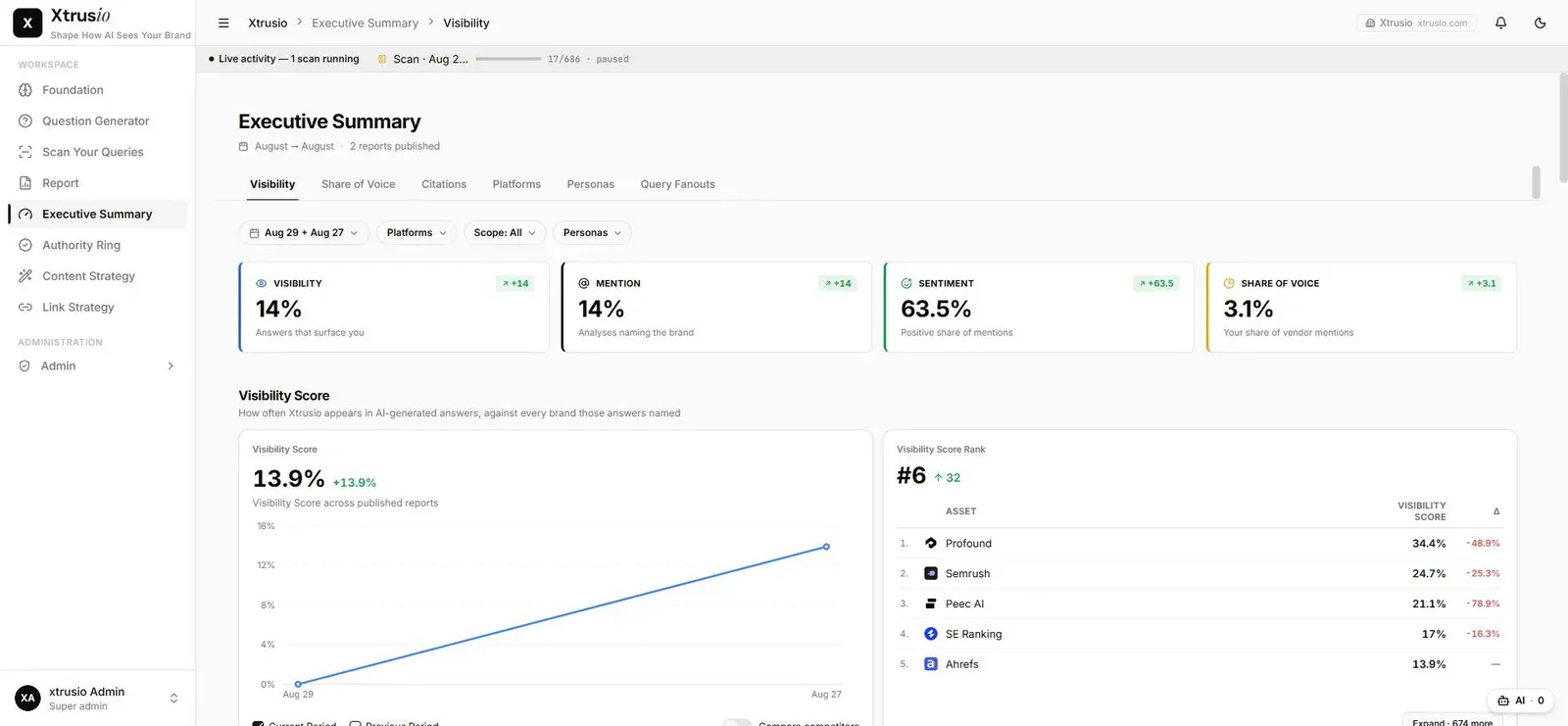Image resolution: width=1568 pixels, height=726 pixels.
Task: Switch to the Personas tab
Action: (x=591, y=184)
